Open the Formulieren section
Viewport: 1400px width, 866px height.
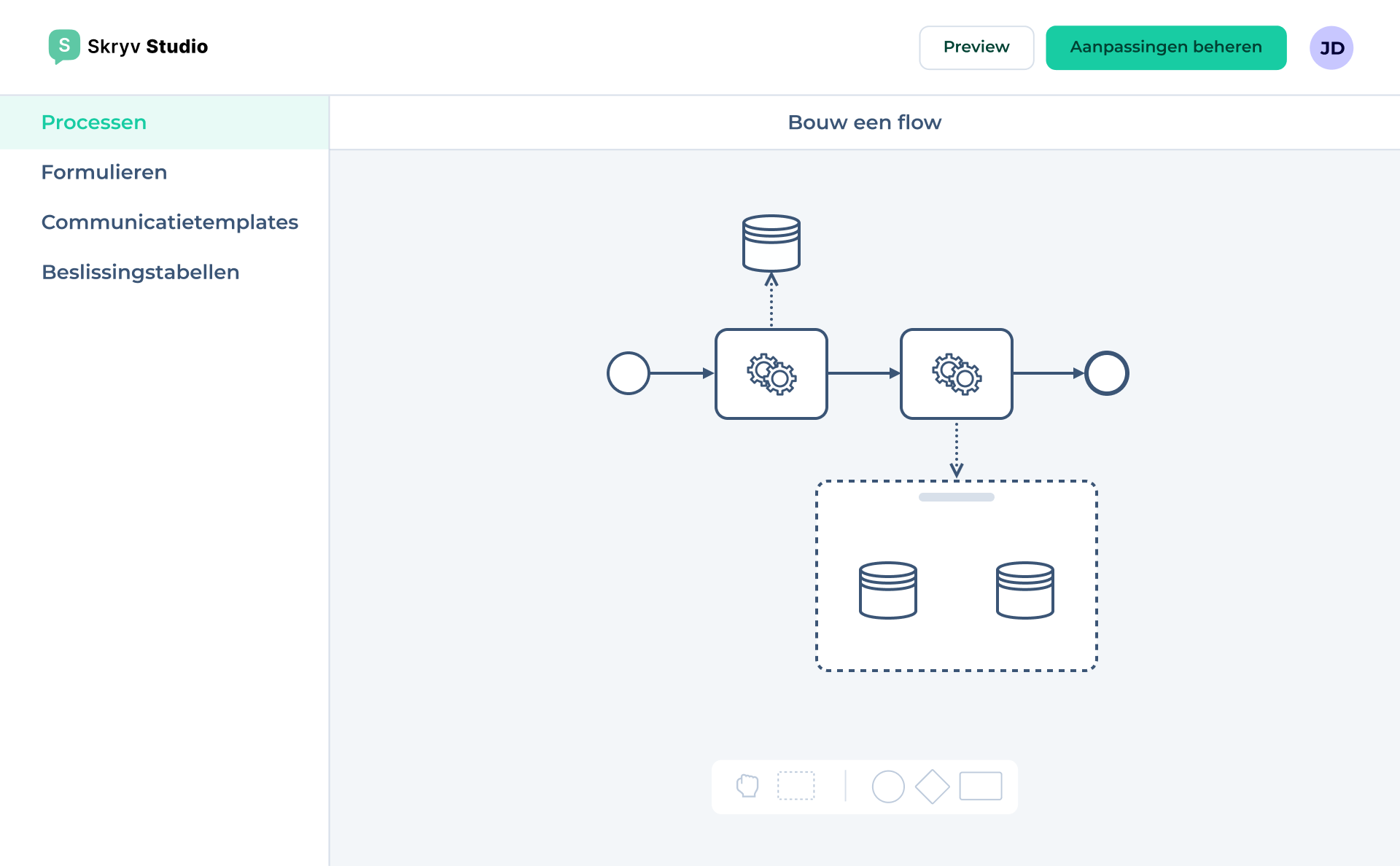click(104, 172)
